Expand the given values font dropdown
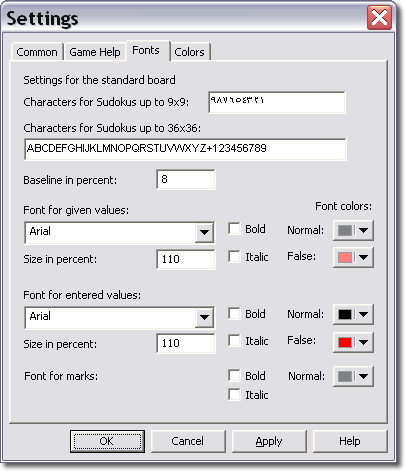The height and width of the screenshot is (471, 405). 204,232
